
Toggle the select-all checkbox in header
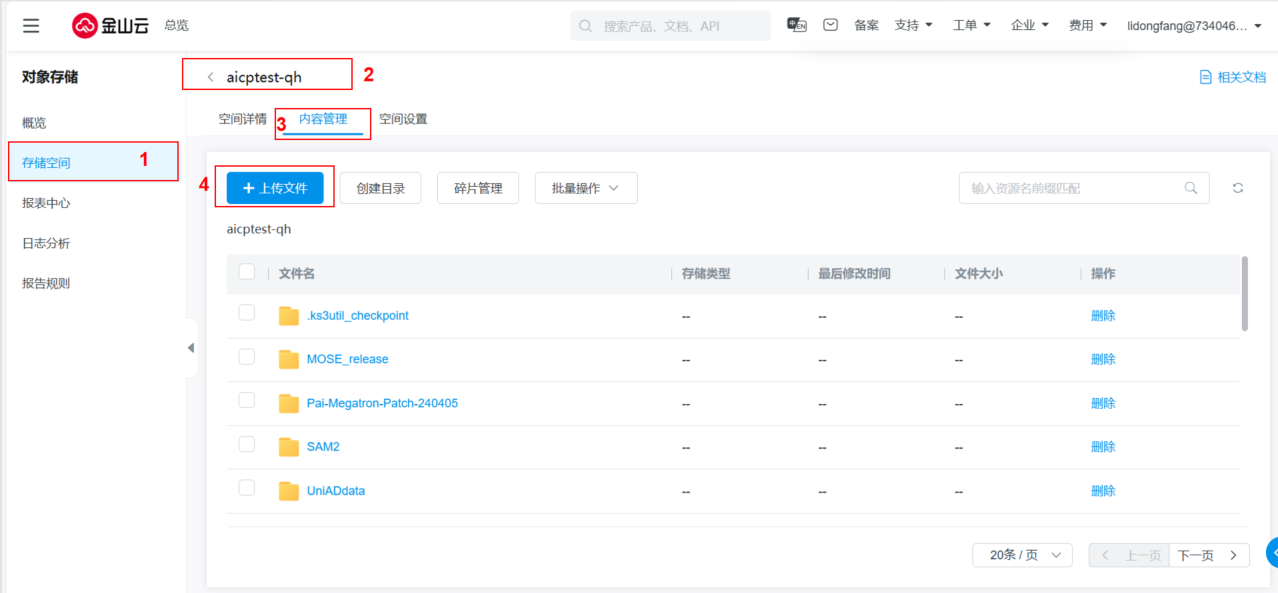click(x=247, y=272)
